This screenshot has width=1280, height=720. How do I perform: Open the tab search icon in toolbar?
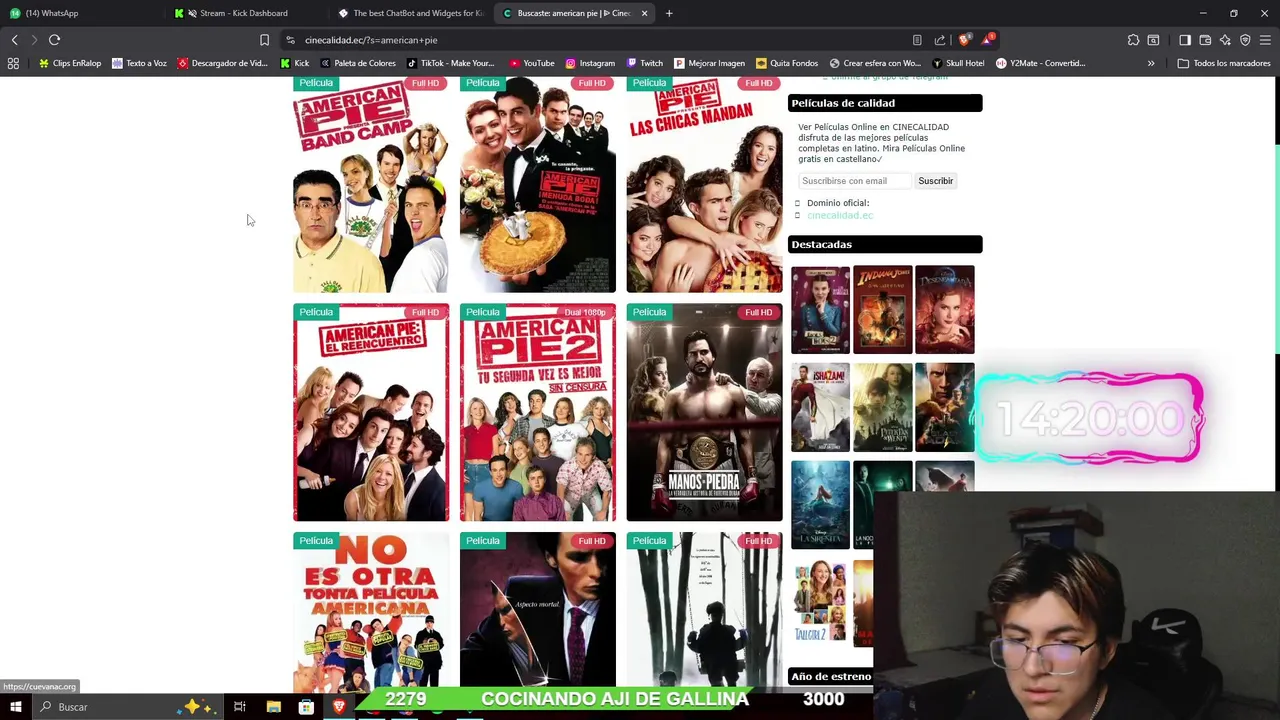coord(1153,40)
